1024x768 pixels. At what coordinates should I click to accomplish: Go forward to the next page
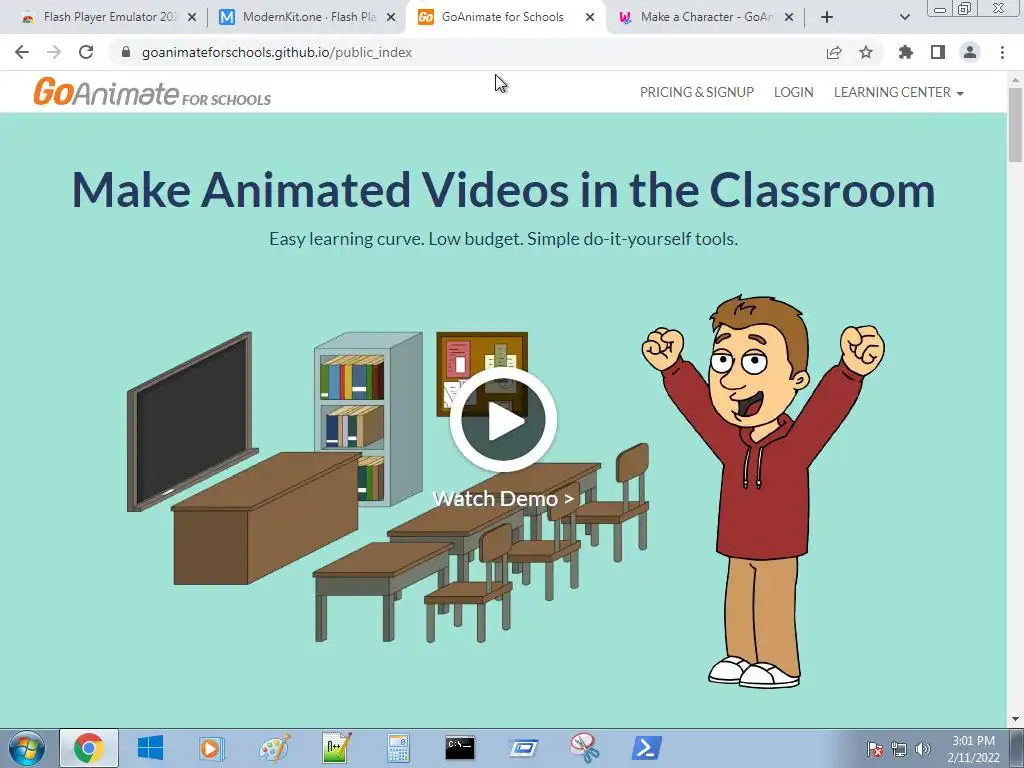54,52
